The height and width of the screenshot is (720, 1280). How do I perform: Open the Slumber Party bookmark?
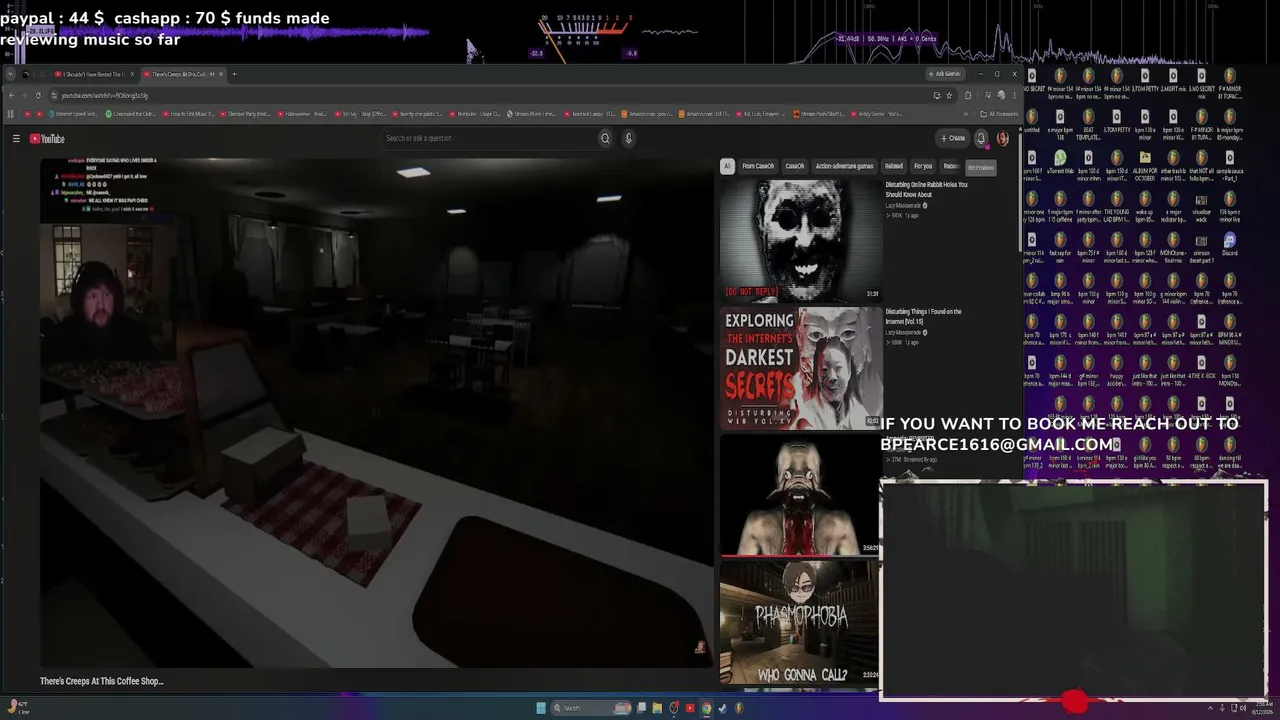pyautogui.click(x=244, y=114)
